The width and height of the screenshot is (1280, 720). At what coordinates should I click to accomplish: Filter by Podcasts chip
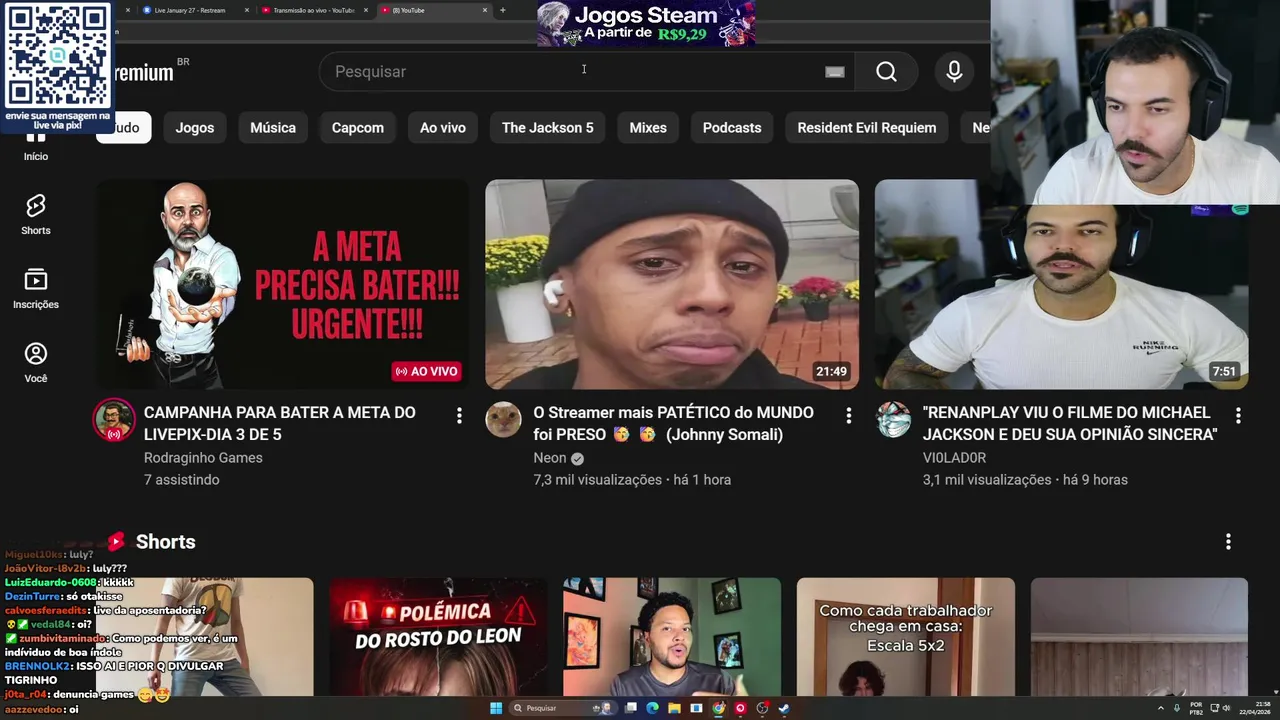tap(732, 128)
